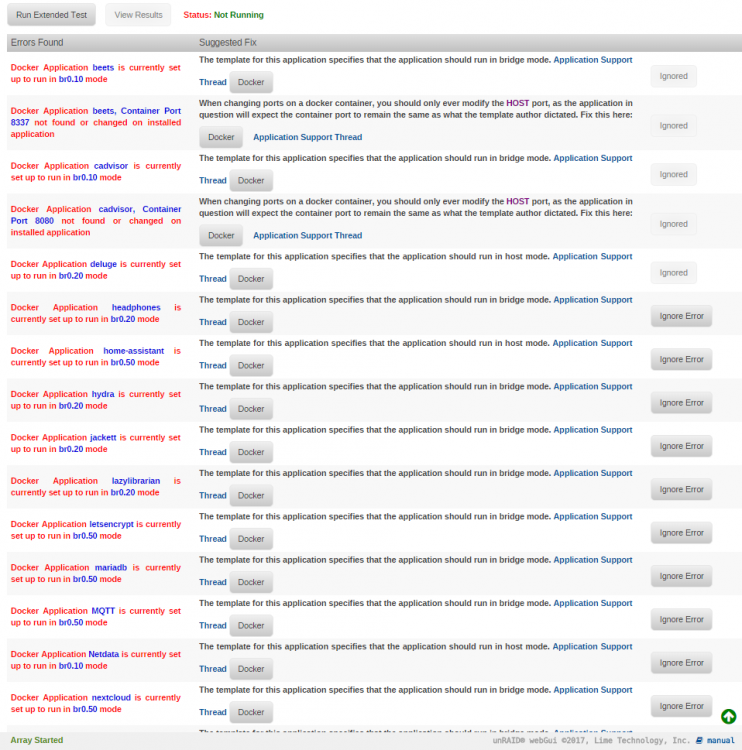
Task: Click Docker button in deluge row
Action: [251, 279]
